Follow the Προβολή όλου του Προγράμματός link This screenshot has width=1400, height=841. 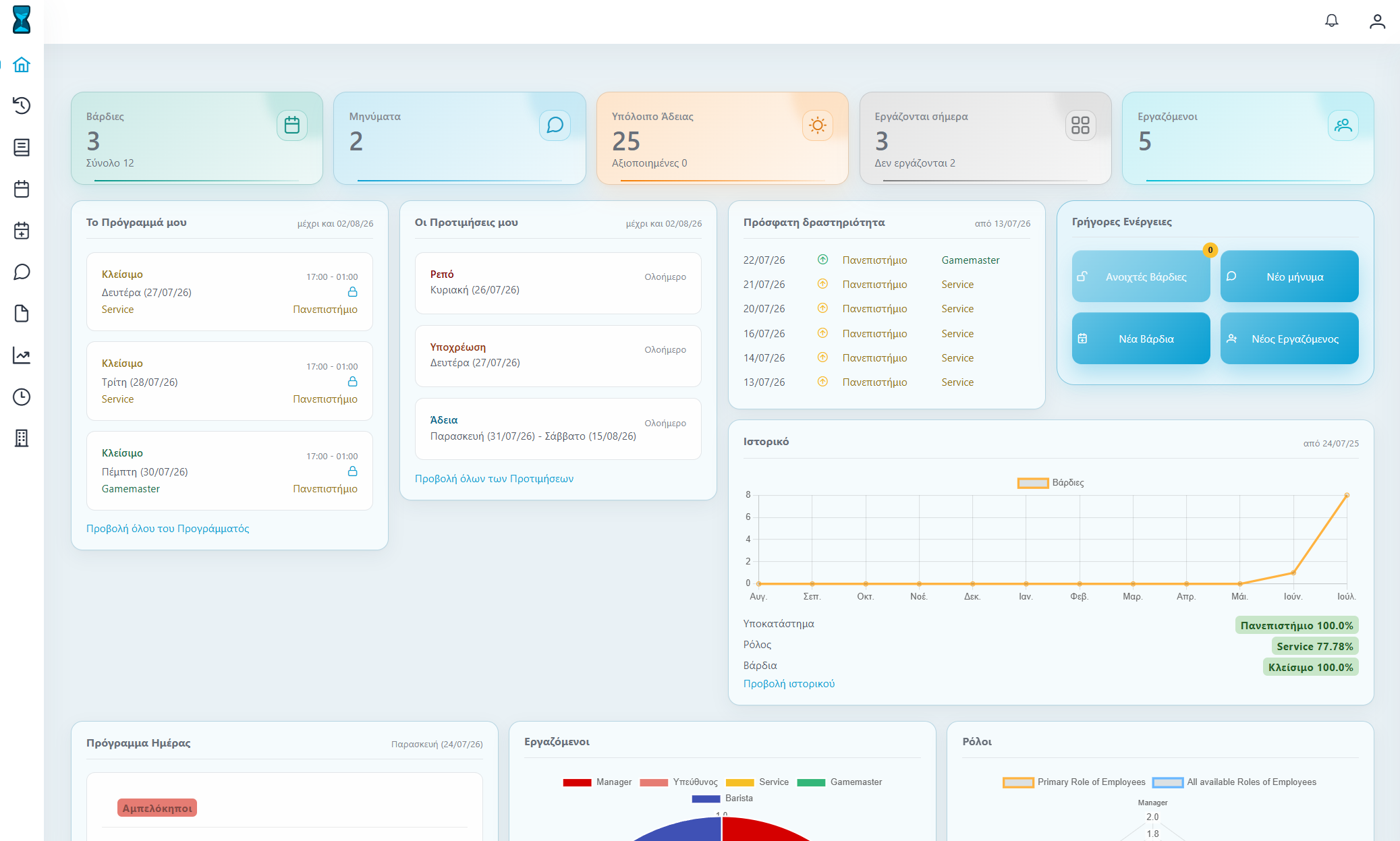coord(167,529)
